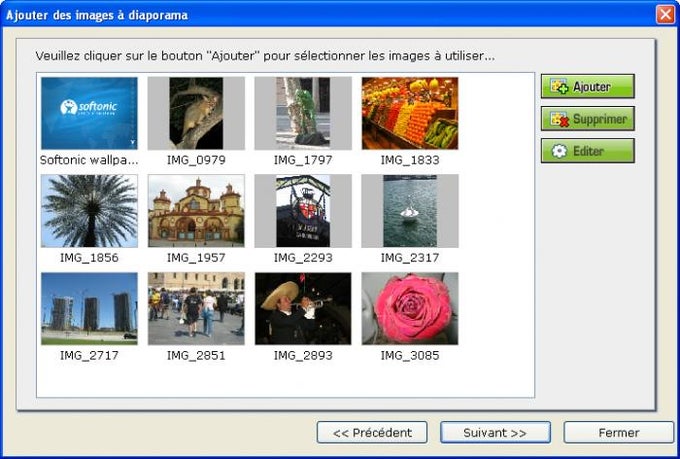The height and width of the screenshot is (459, 680).
Task: Click the IMG_2293 file name label
Action: (303, 258)
